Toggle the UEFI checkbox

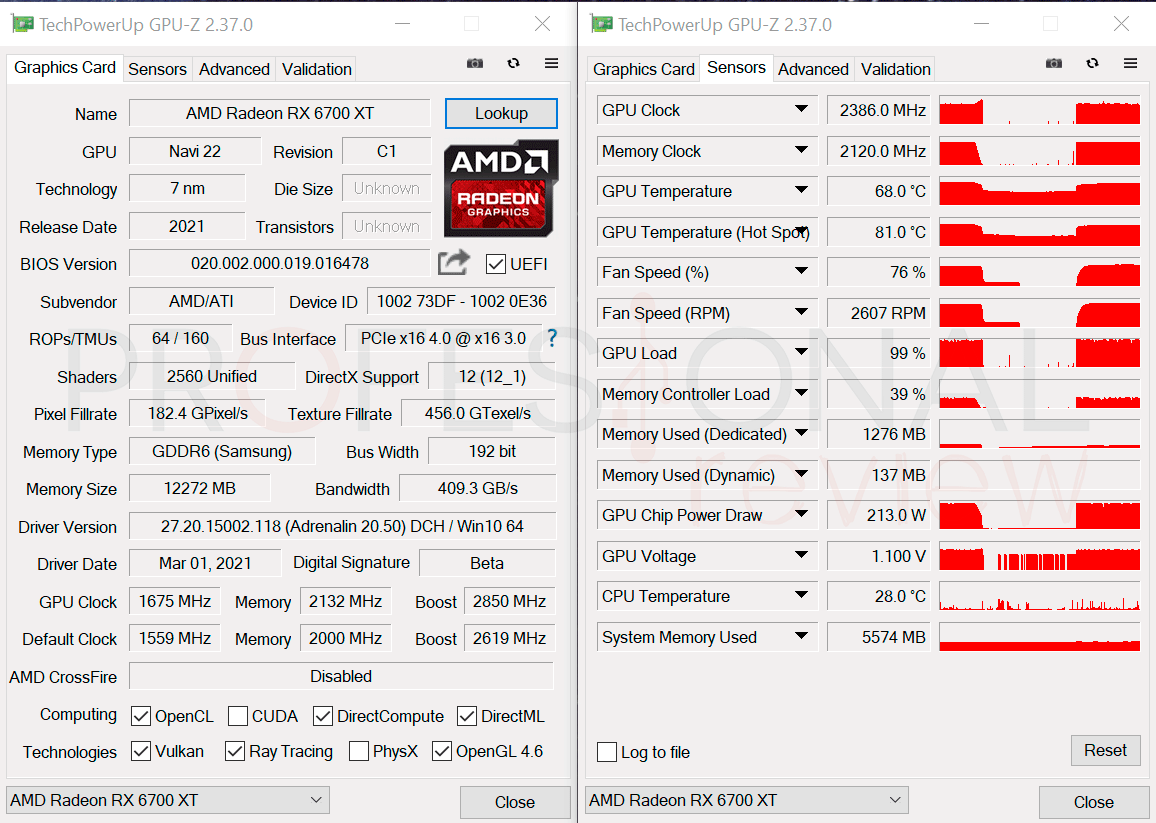495,264
